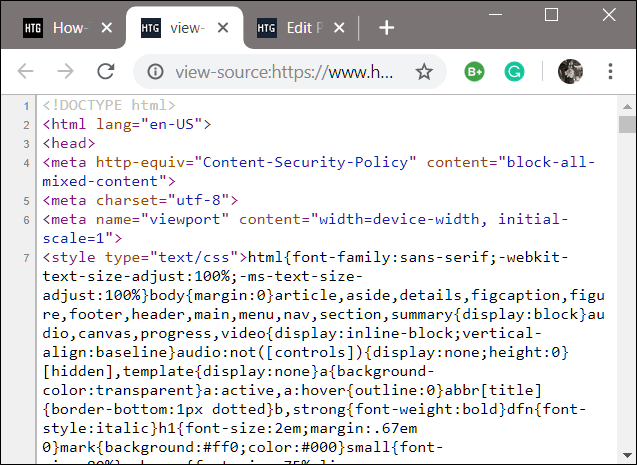Click the forward navigation arrow

(x=66, y=71)
